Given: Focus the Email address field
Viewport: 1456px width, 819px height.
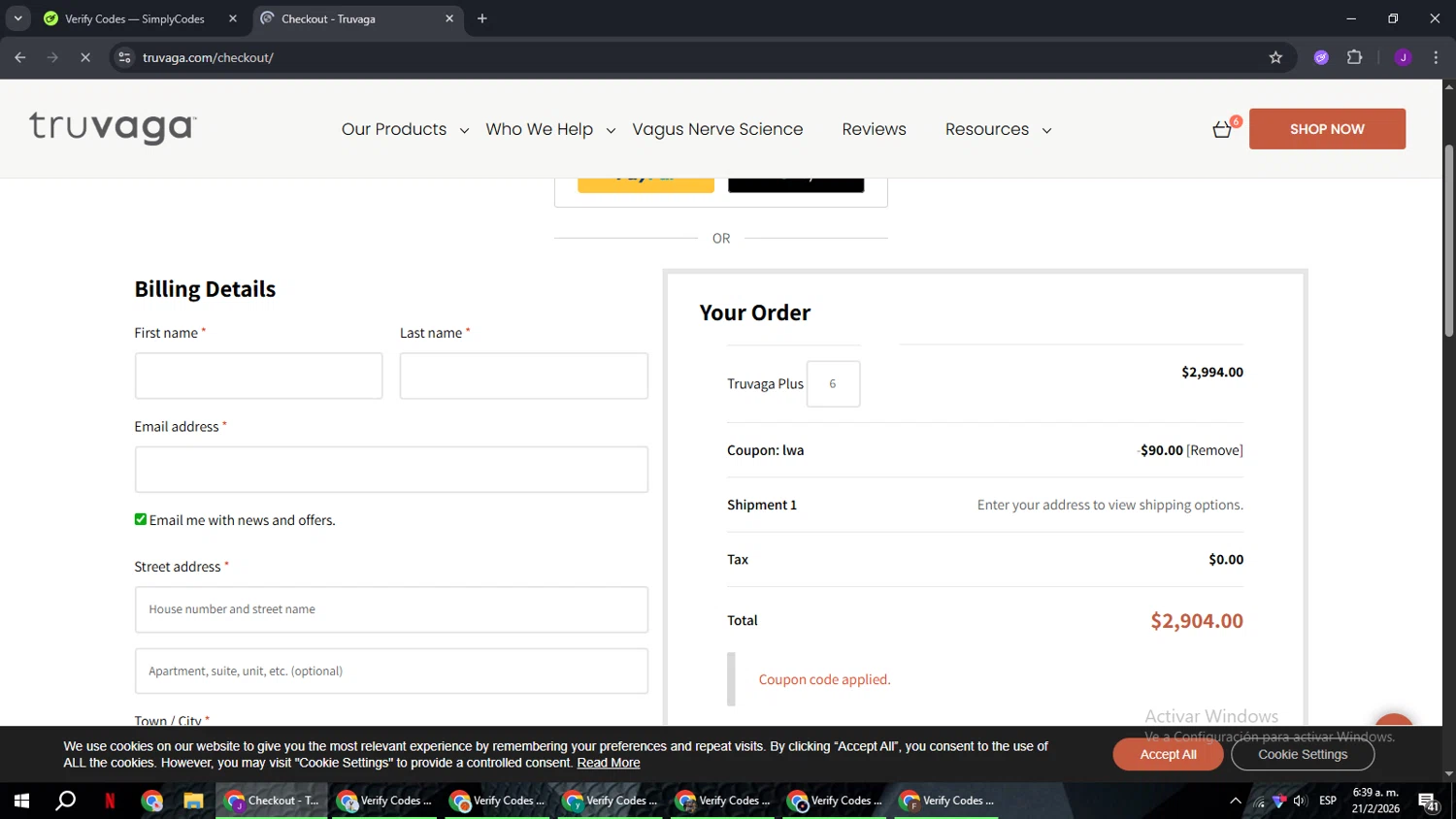Looking at the screenshot, I should 391,470.
